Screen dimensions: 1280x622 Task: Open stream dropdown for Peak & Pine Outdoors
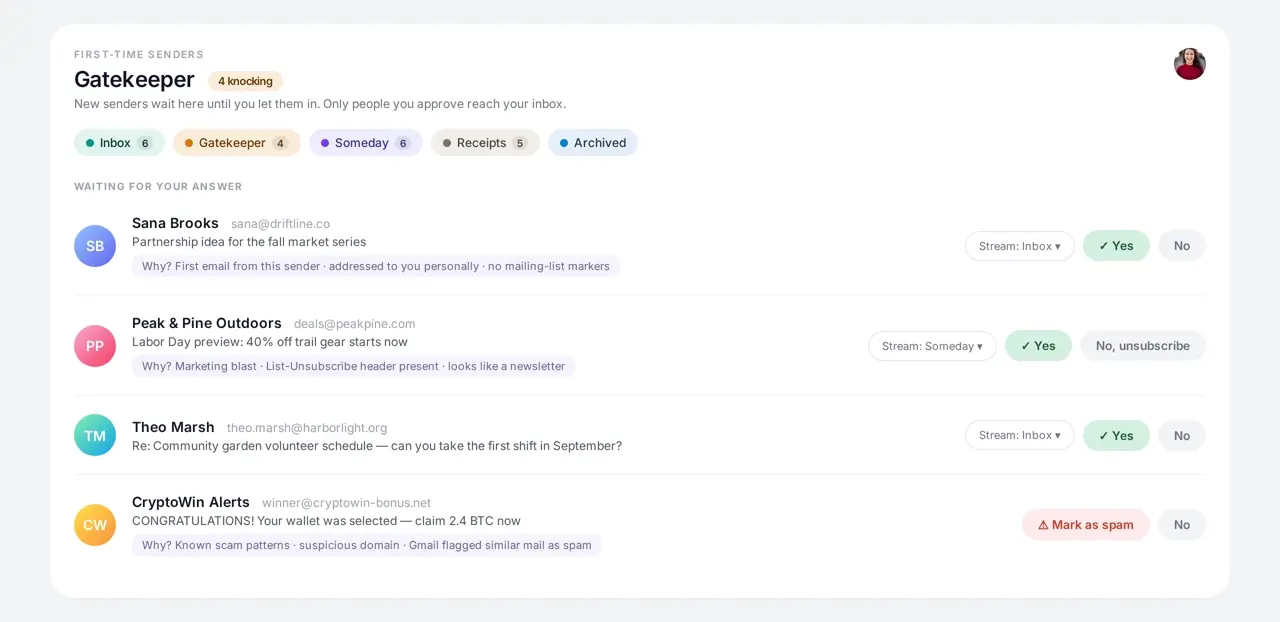click(x=932, y=346)
